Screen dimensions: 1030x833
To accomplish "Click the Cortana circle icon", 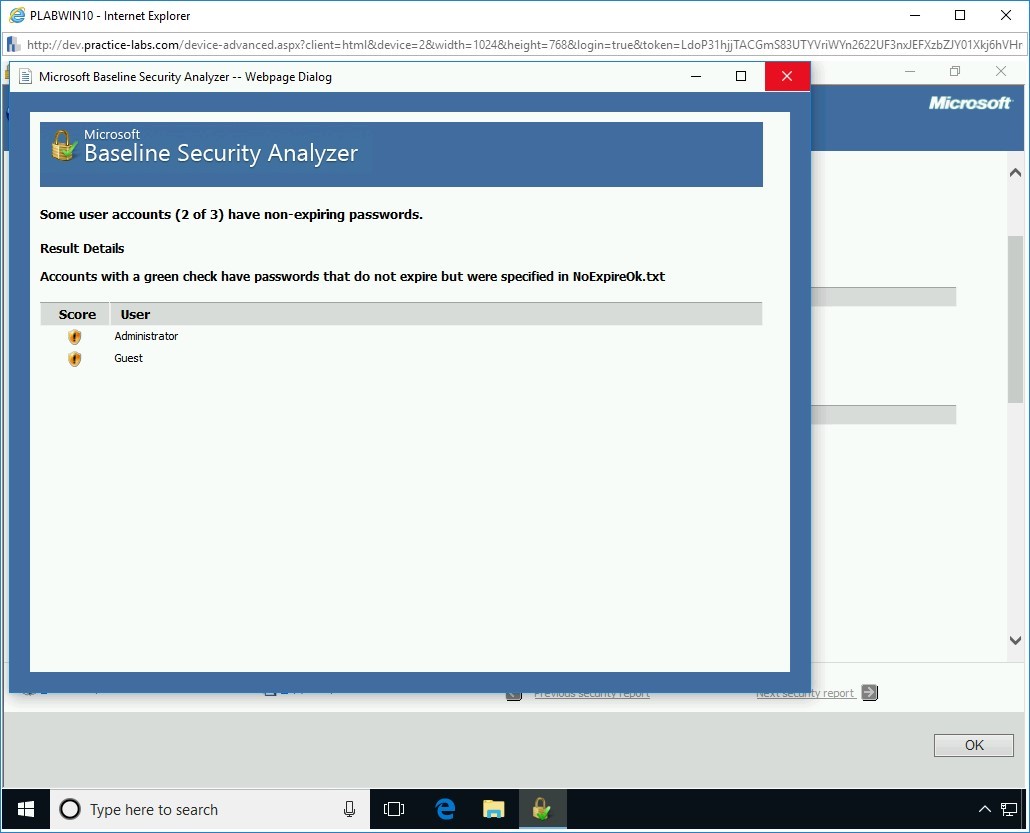I will pos(70,809).
